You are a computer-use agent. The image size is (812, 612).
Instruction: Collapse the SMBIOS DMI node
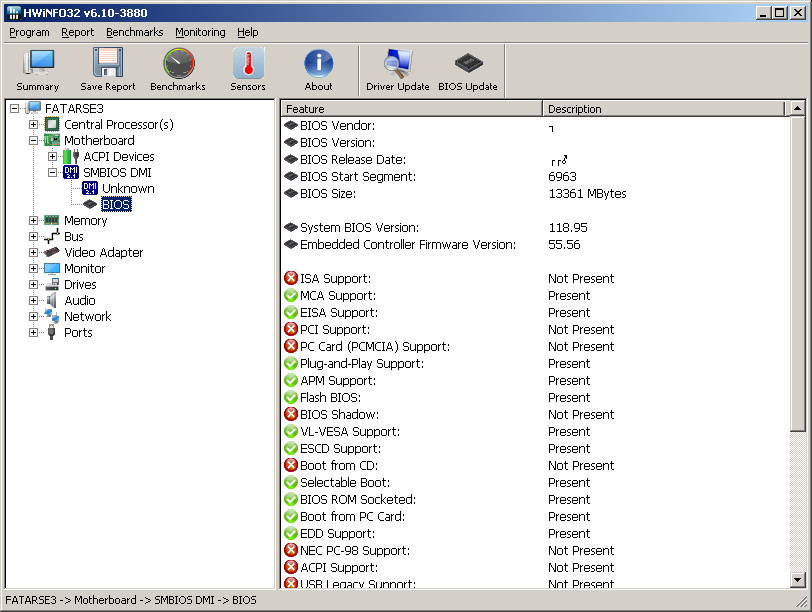click(52, 172)
